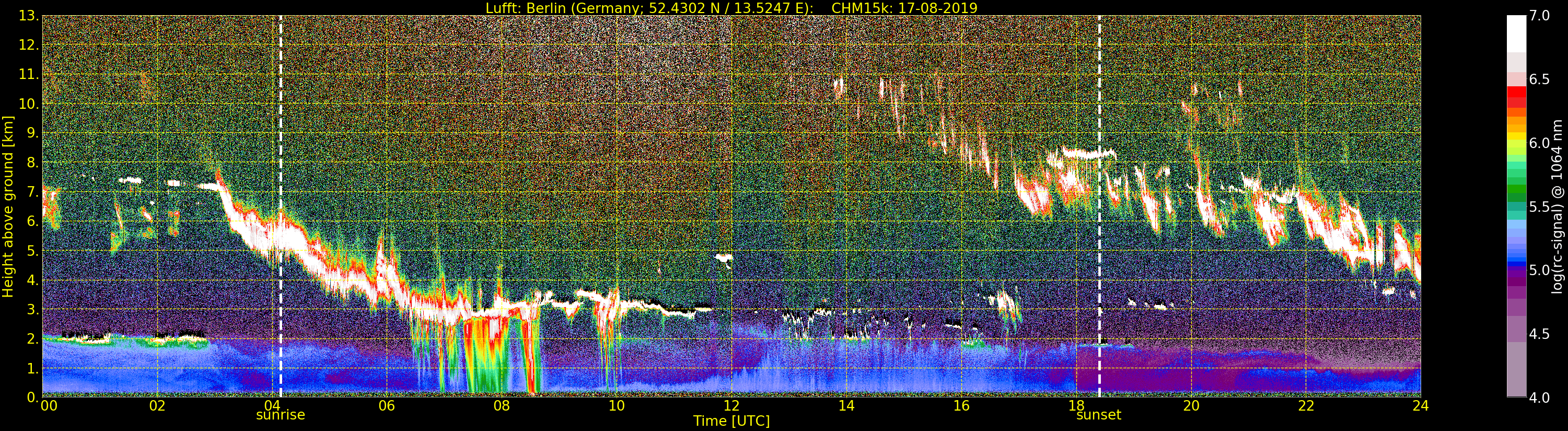The width and height of the screenshot is (1568, 431).
Task: Select the "Height above ground [km]" axis label
Action: tap(8, 206)
